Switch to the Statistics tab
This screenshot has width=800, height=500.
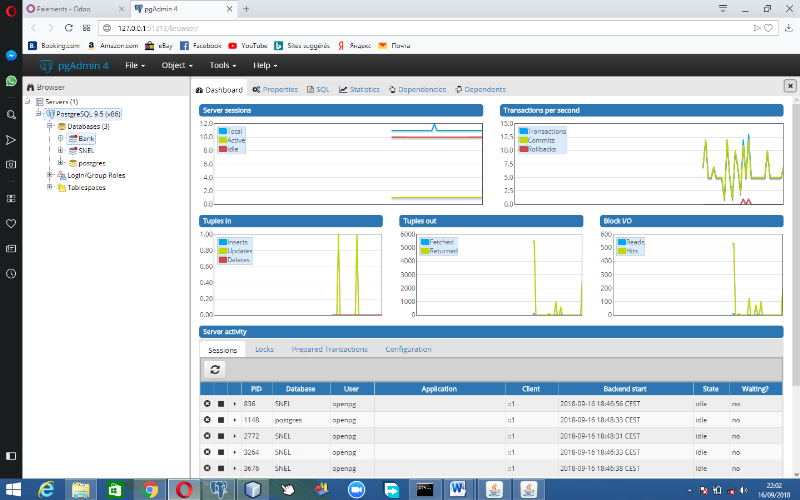pyautogui.click(x=359, y=89)
